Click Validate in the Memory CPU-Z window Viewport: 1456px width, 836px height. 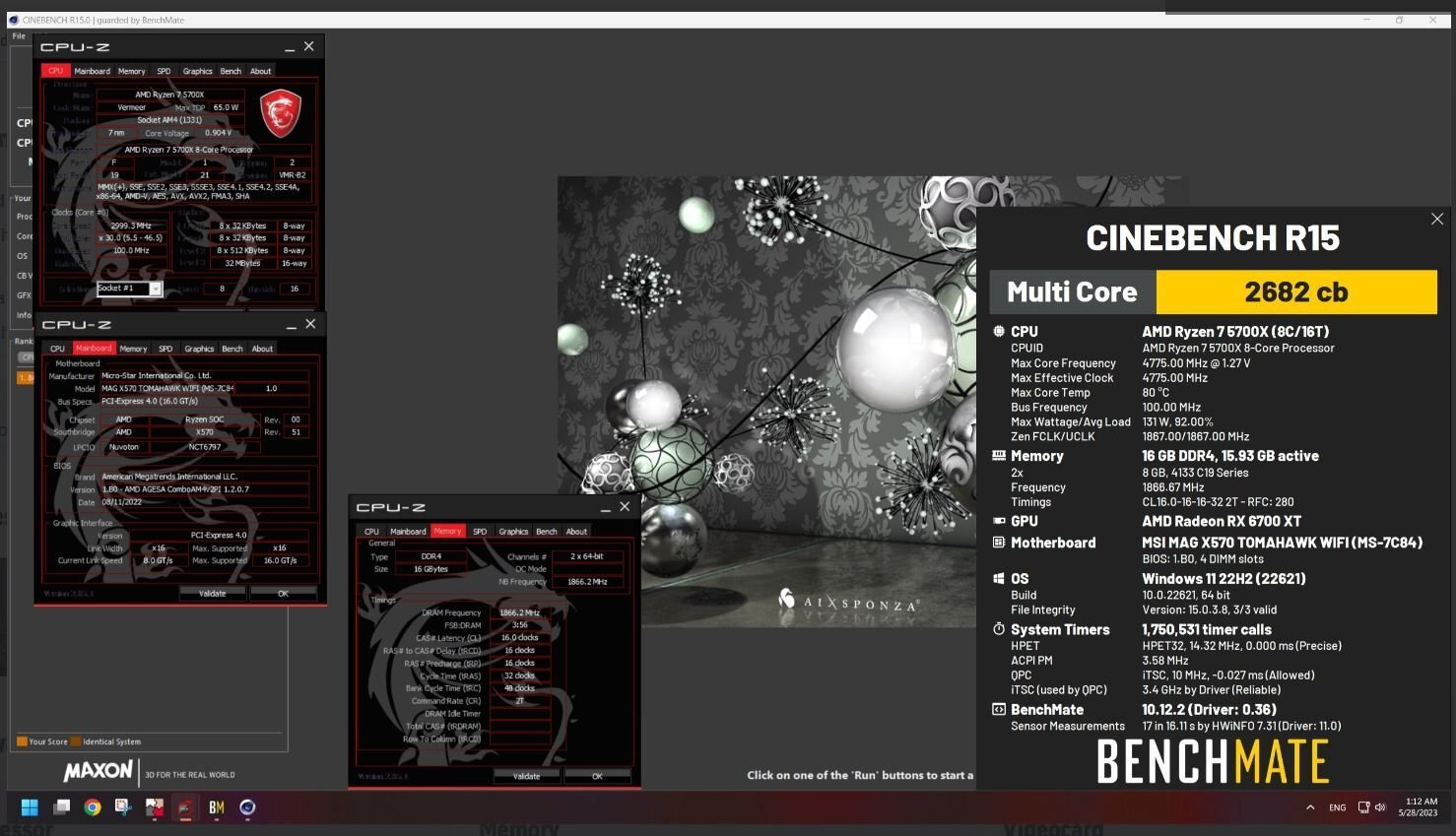tap(527, 776)
